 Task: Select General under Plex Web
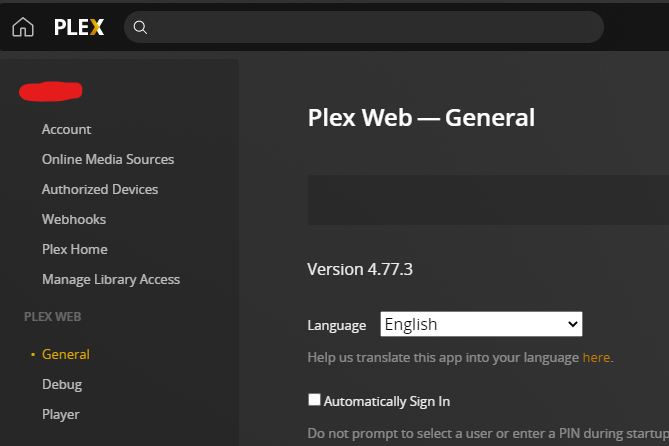(66, 354)
